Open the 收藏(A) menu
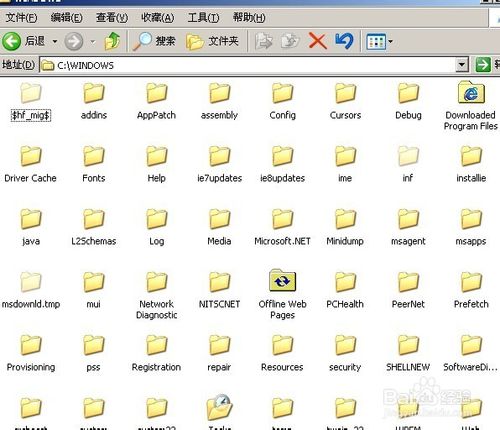 point(157,17)
